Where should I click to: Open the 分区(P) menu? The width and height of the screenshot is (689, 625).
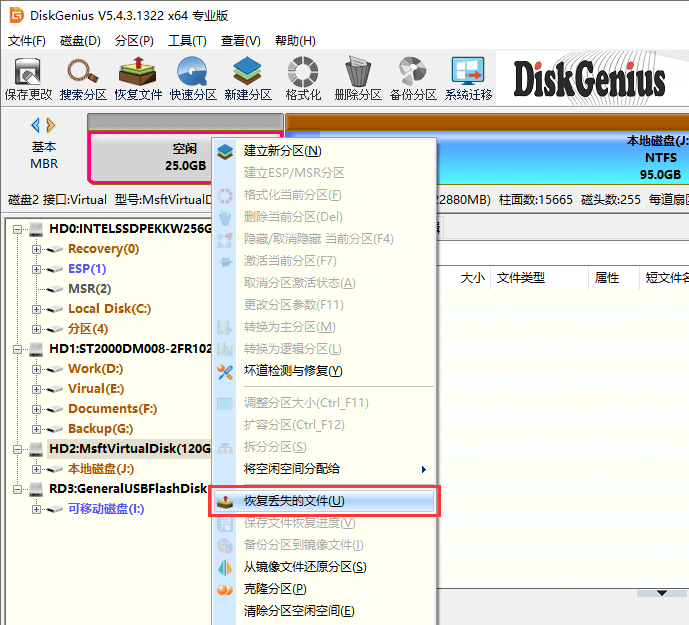(x=134, y=41)
